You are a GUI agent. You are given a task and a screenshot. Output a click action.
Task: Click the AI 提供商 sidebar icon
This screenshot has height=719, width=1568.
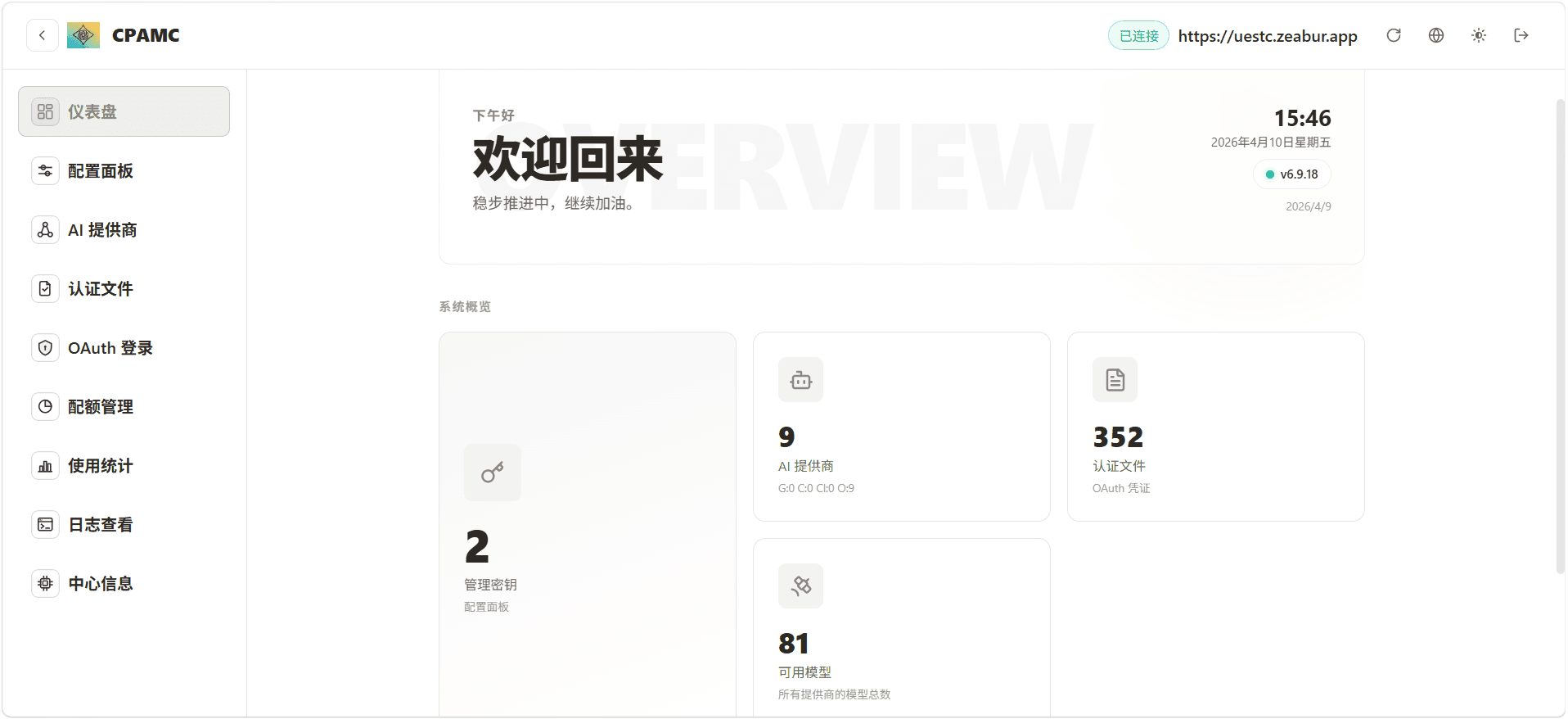(45, 229)
